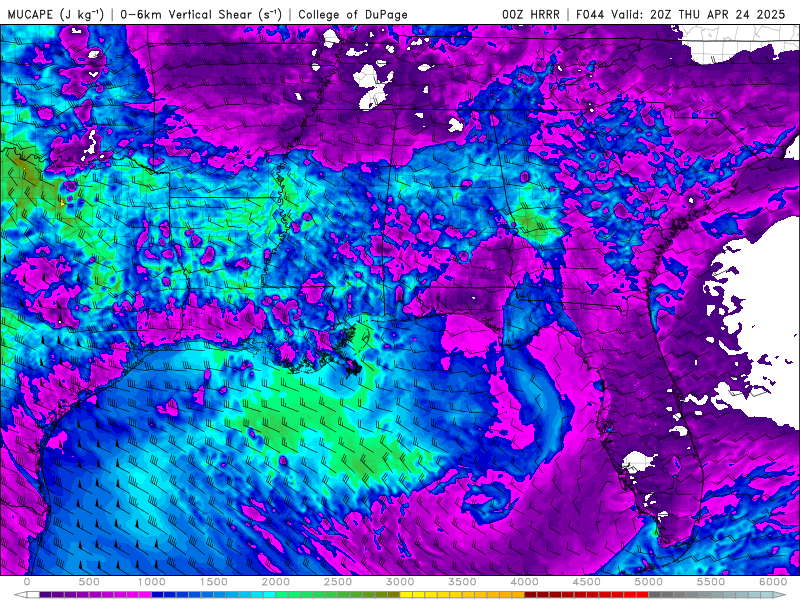This screenshot has width=800, height=600.
Task: Click the '1500' color scale label
Action: (213, 582)
